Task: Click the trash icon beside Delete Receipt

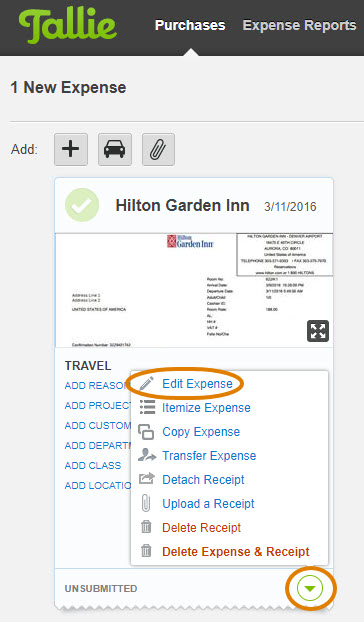Action: click(146, 527)
